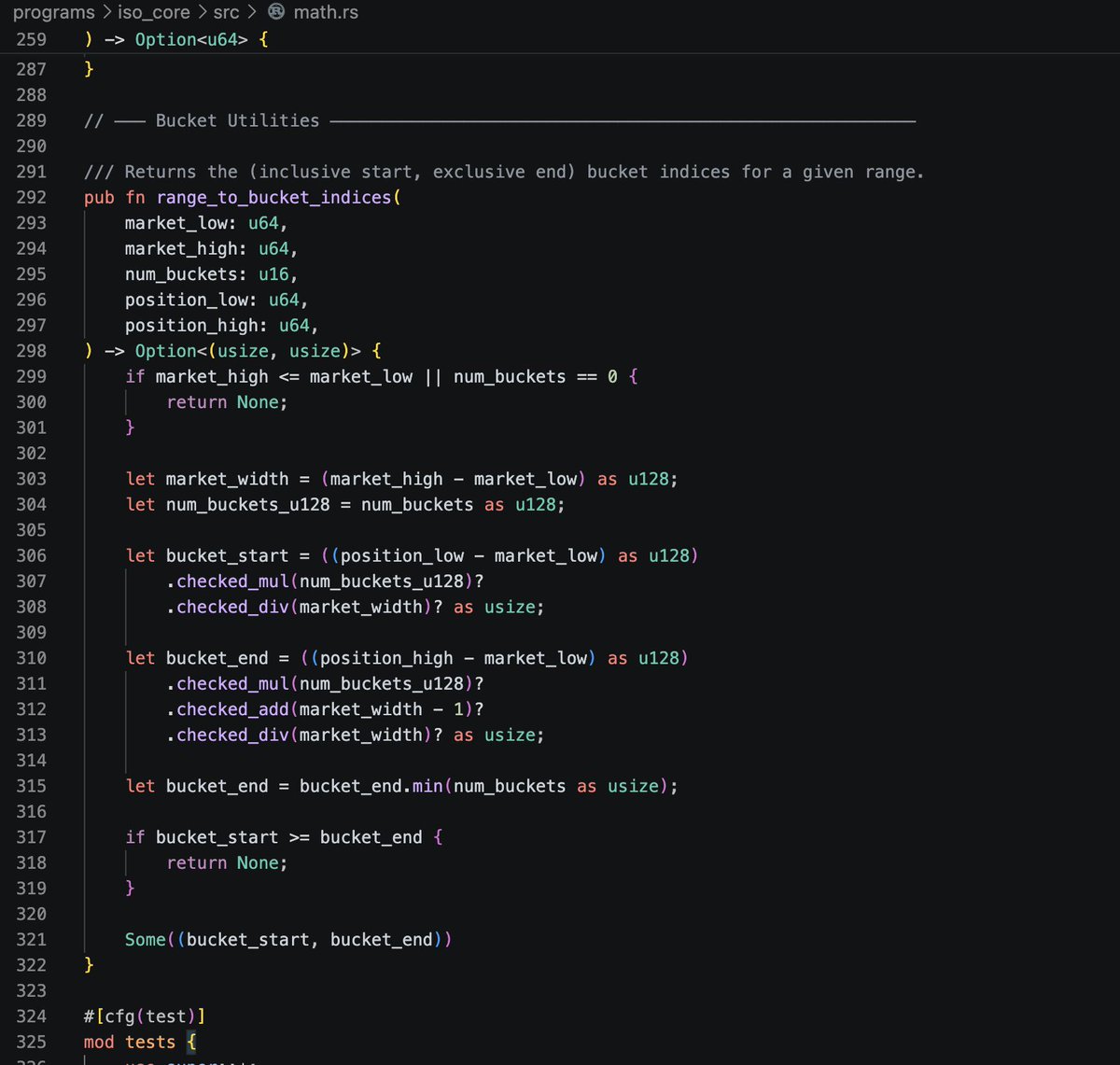The image size is (1120, 1065).
Task: Open the 'programs' breadcrumb segment
Action: click(x=54, y=12)
